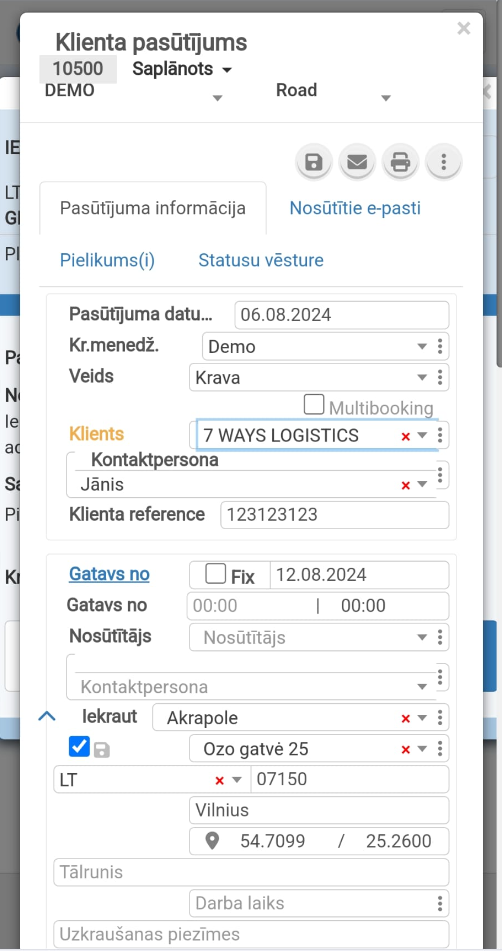Open the Saplānots status dropdown
Image resolution: width=502 pixels, height=951 pixels.
pos(182,69)
